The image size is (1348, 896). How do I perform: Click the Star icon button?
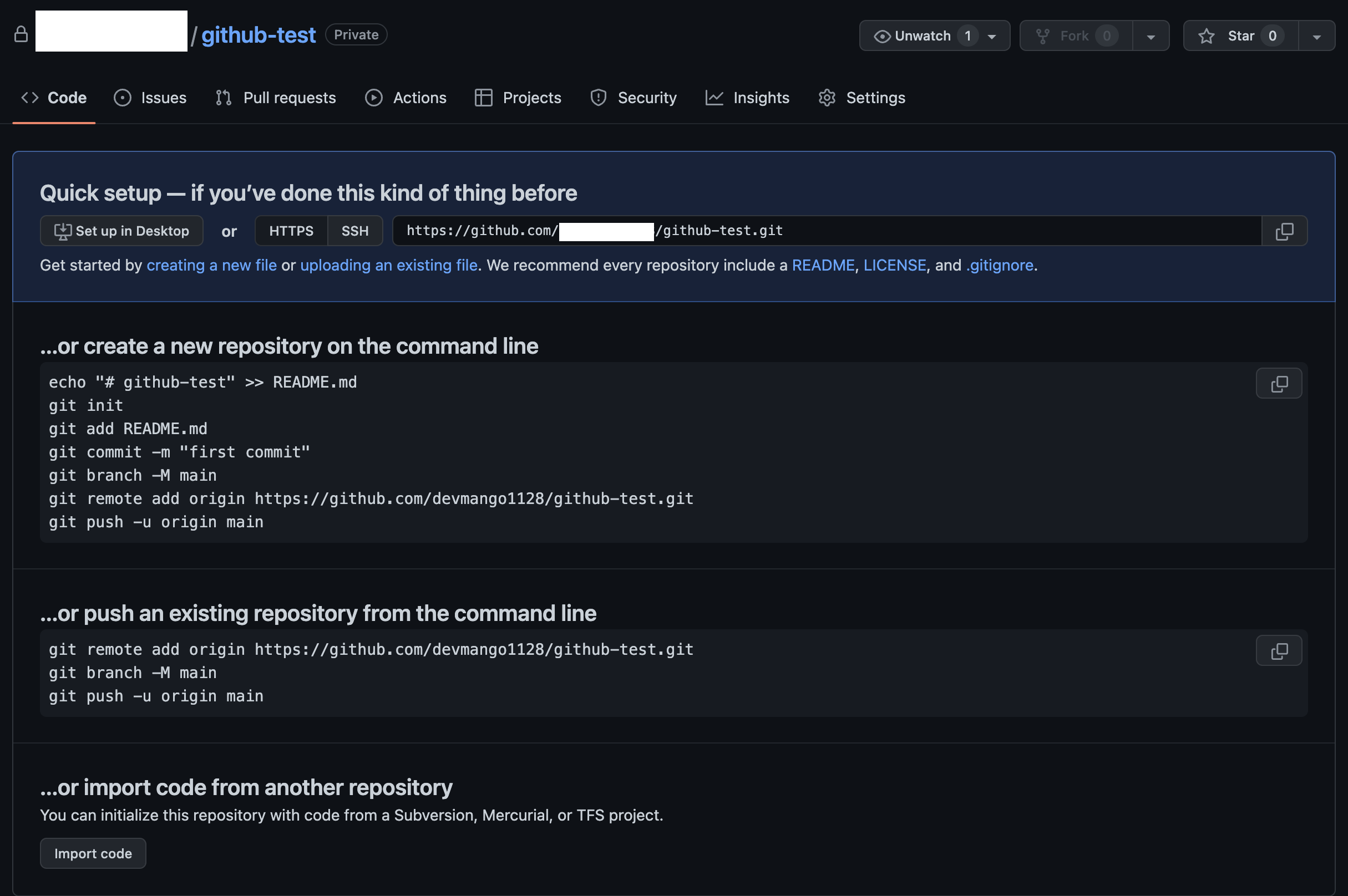tap(1206, 36)
